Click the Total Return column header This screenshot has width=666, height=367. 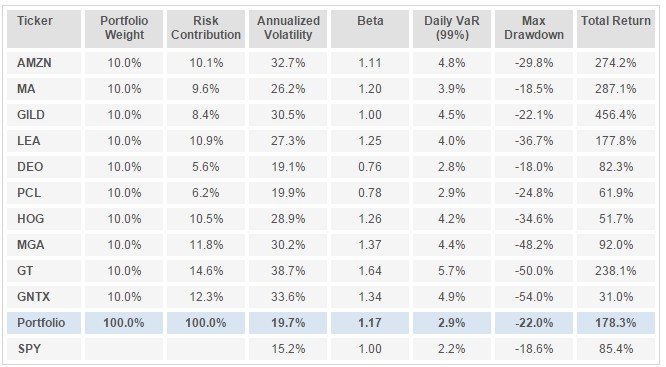click(x=616, y=28)
